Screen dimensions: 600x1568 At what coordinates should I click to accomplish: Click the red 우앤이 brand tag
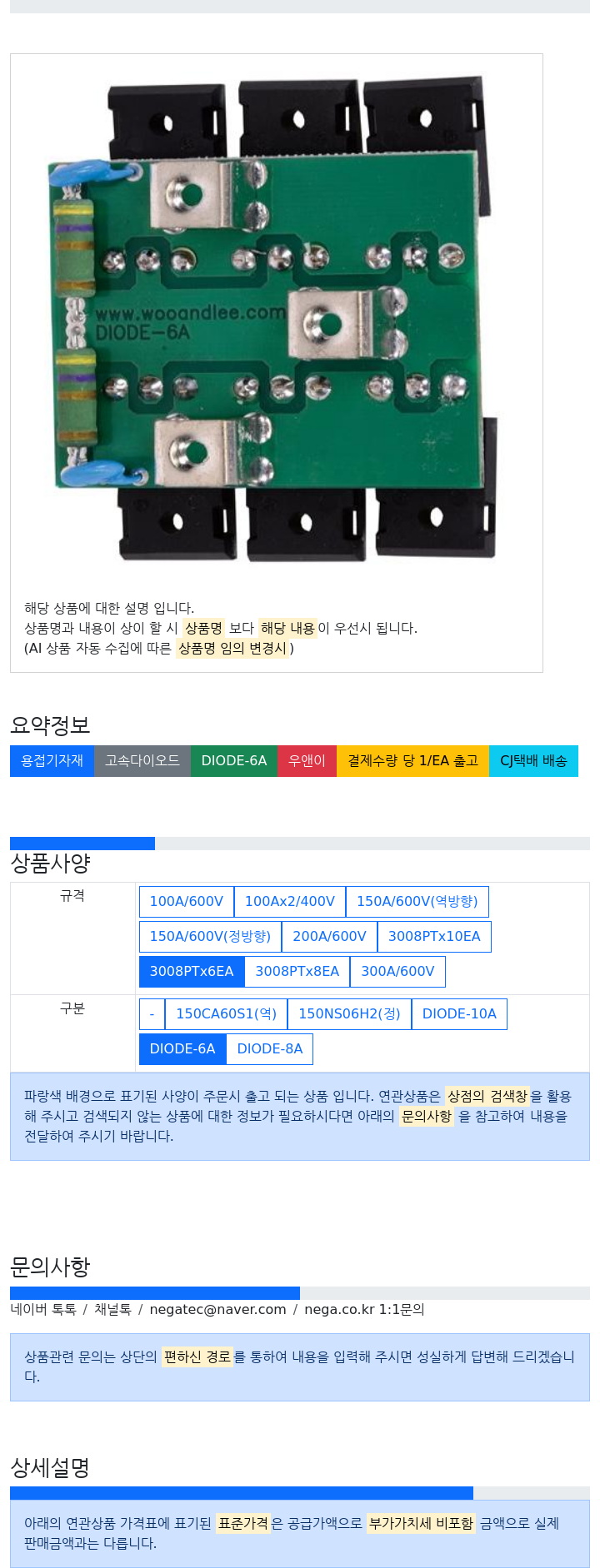coord(307,761)
